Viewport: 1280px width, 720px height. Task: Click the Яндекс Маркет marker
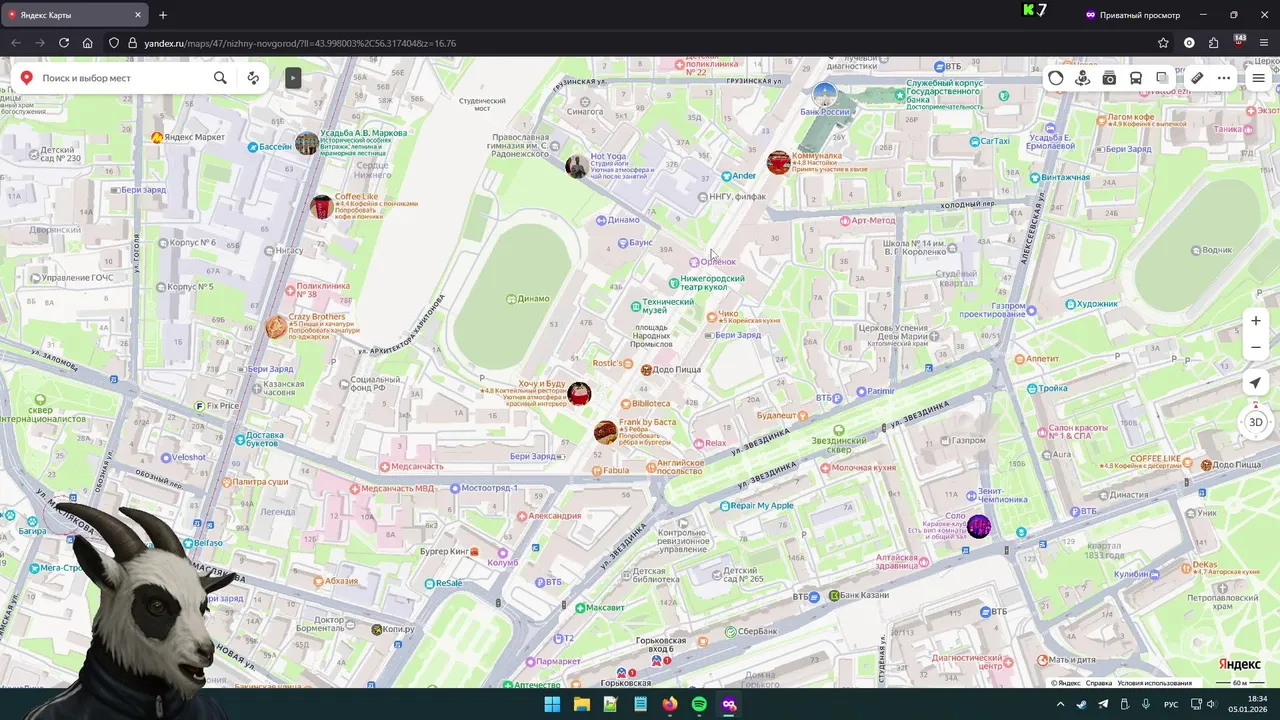click(157, 137)
